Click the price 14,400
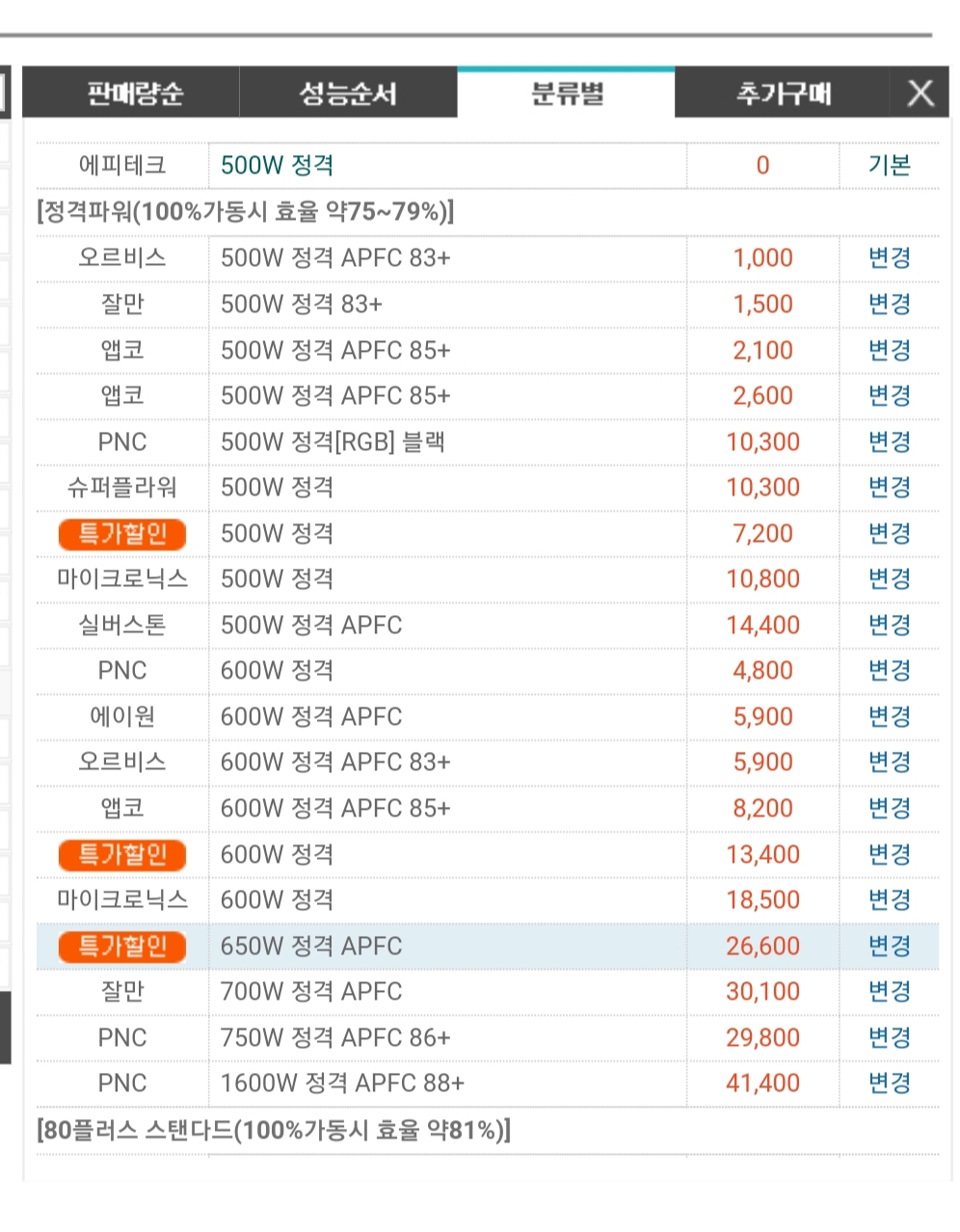 point(762,625)
